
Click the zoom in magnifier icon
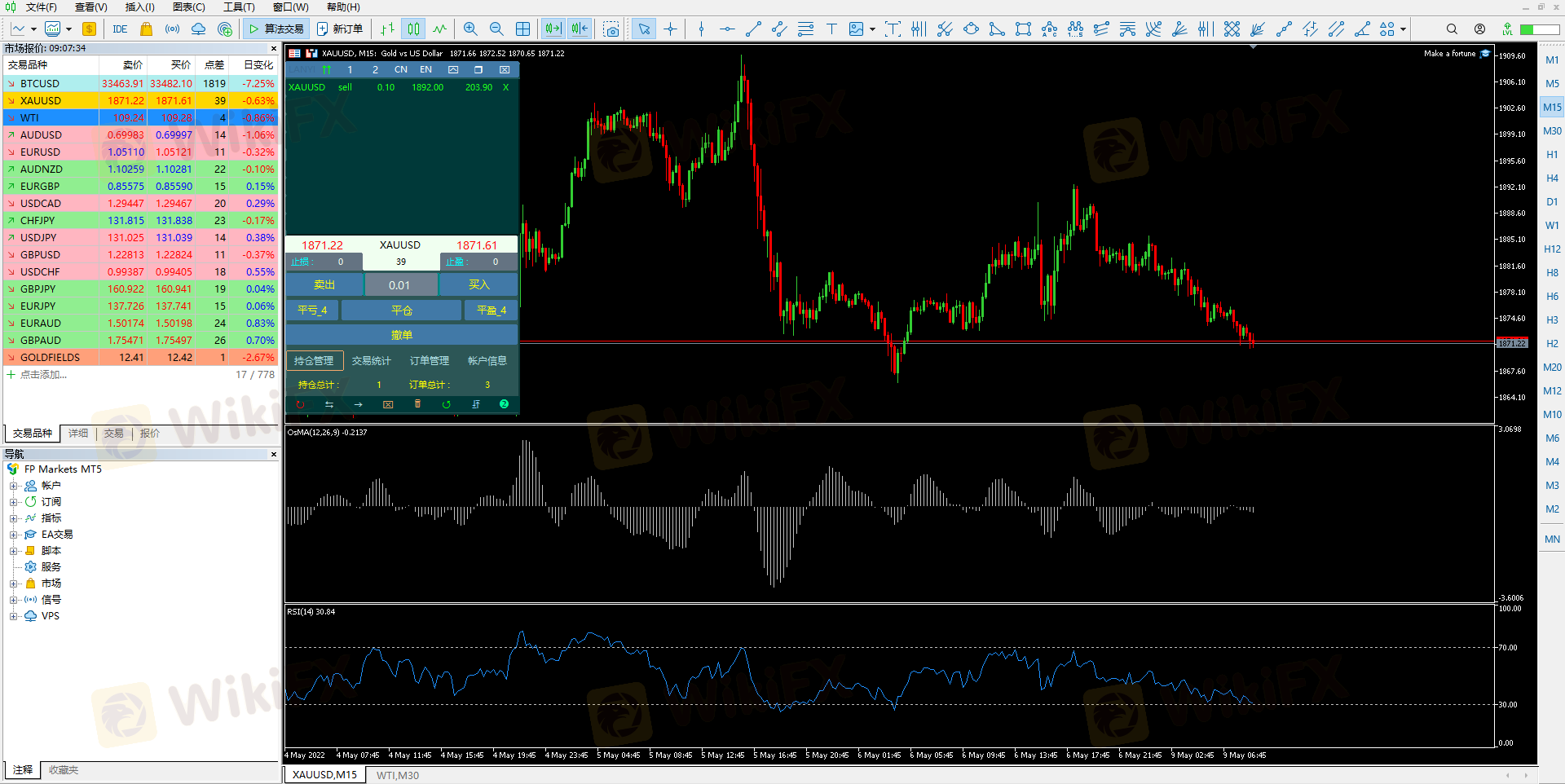tap(470, 29)
